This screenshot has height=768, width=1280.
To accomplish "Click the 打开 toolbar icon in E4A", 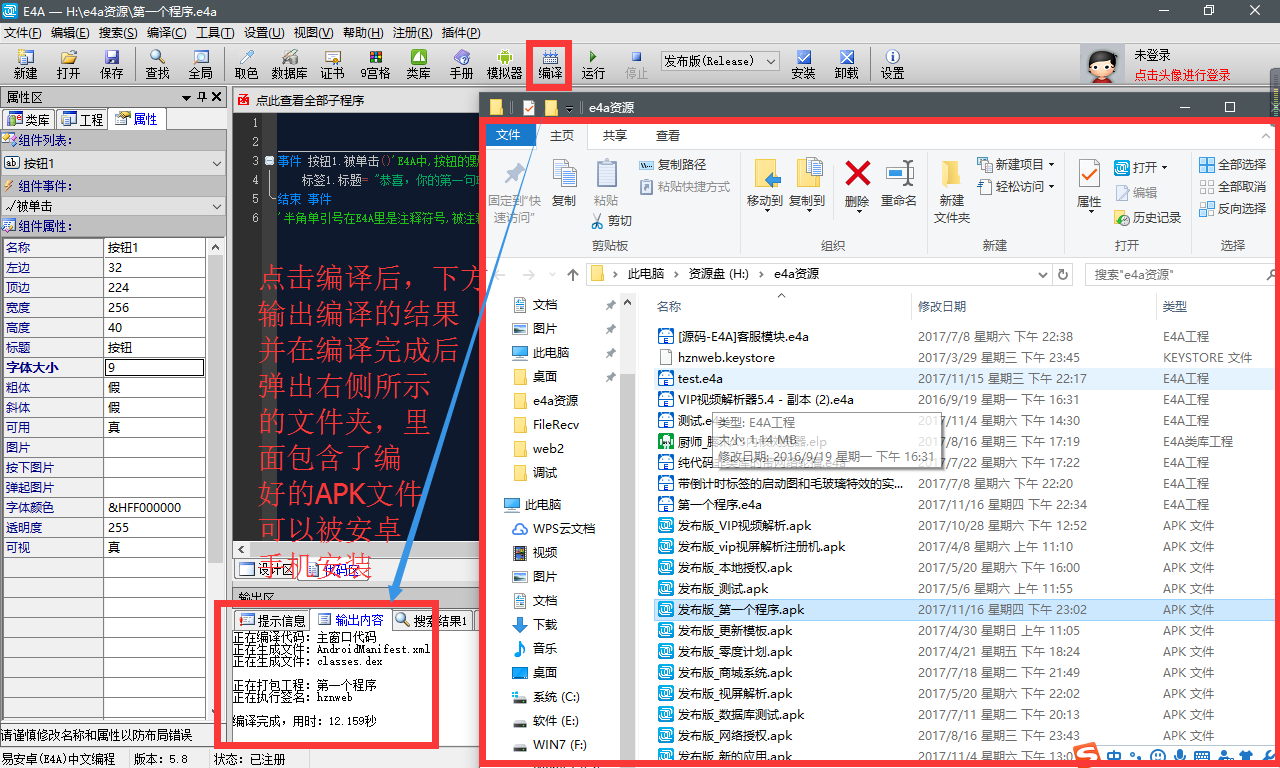I will [68, 64].
